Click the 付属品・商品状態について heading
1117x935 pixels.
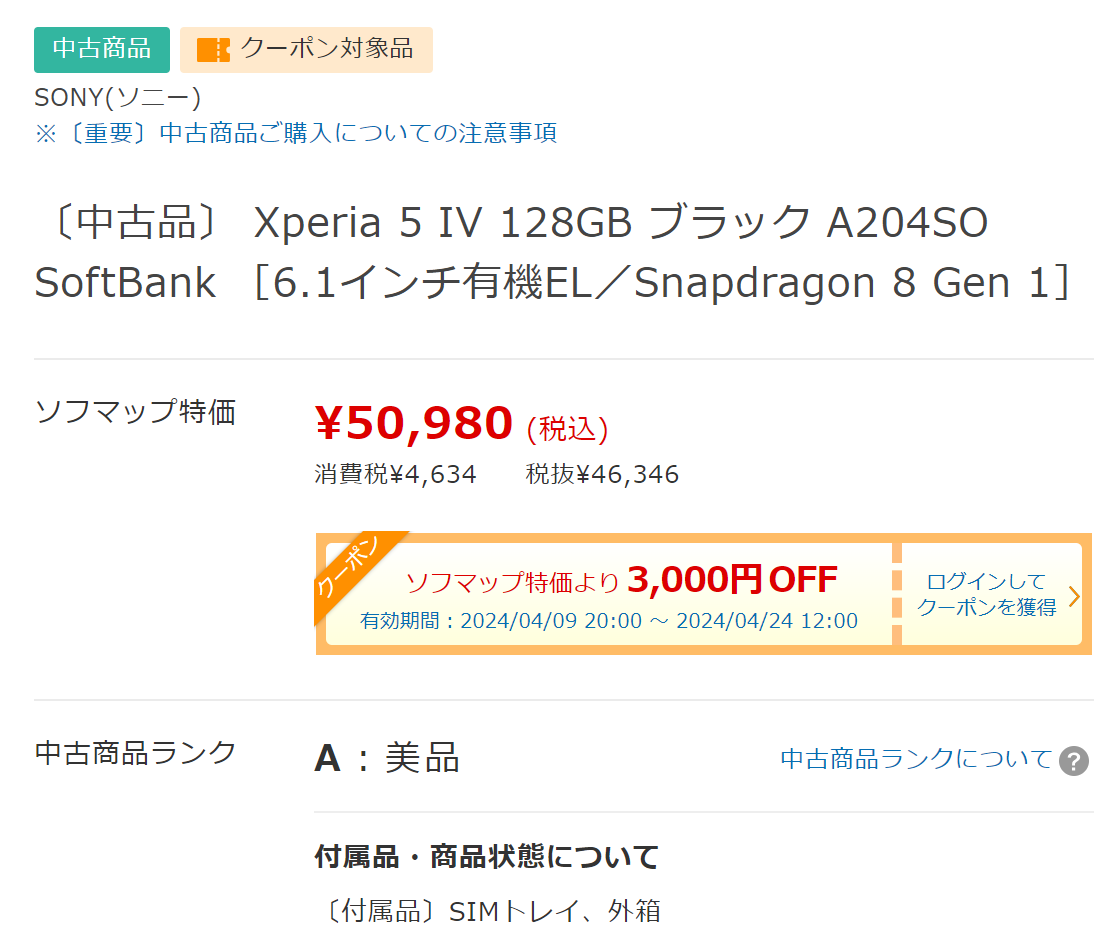487,857
